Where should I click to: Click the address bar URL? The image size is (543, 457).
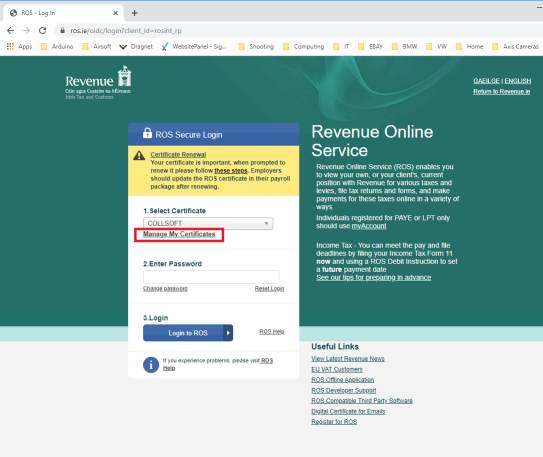(126, 30)
